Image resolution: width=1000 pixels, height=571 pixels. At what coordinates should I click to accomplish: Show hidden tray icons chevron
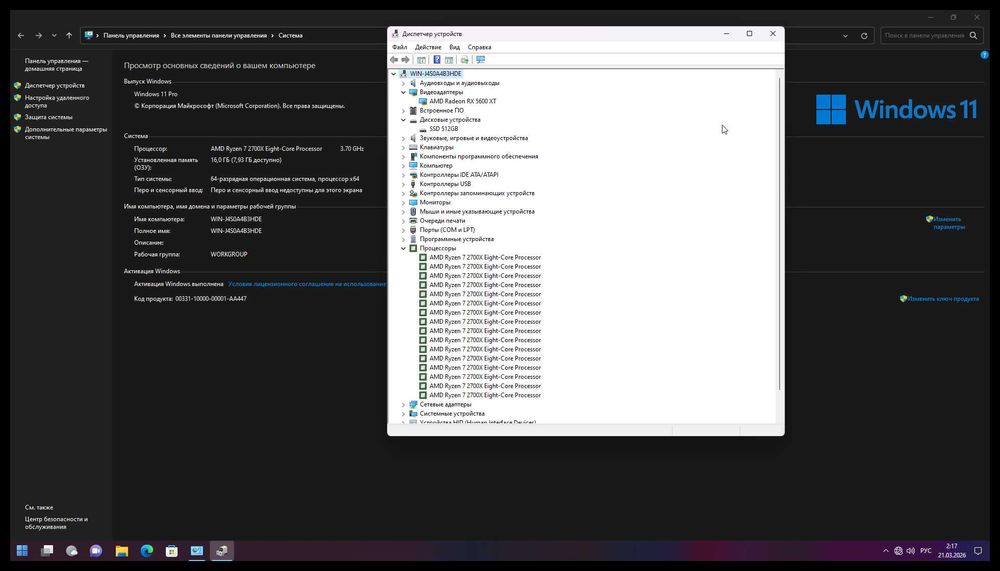click(x=885, y=551)
